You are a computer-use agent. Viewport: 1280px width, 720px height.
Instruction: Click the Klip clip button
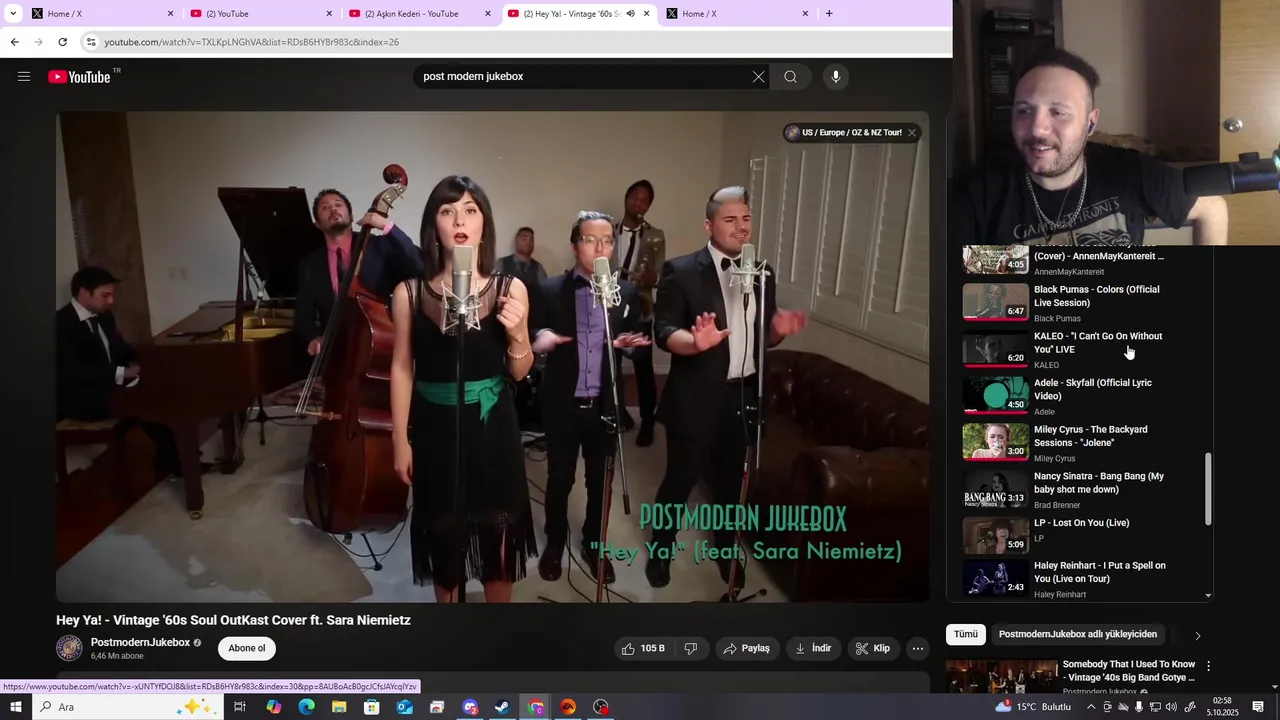[x=872, y=648]
